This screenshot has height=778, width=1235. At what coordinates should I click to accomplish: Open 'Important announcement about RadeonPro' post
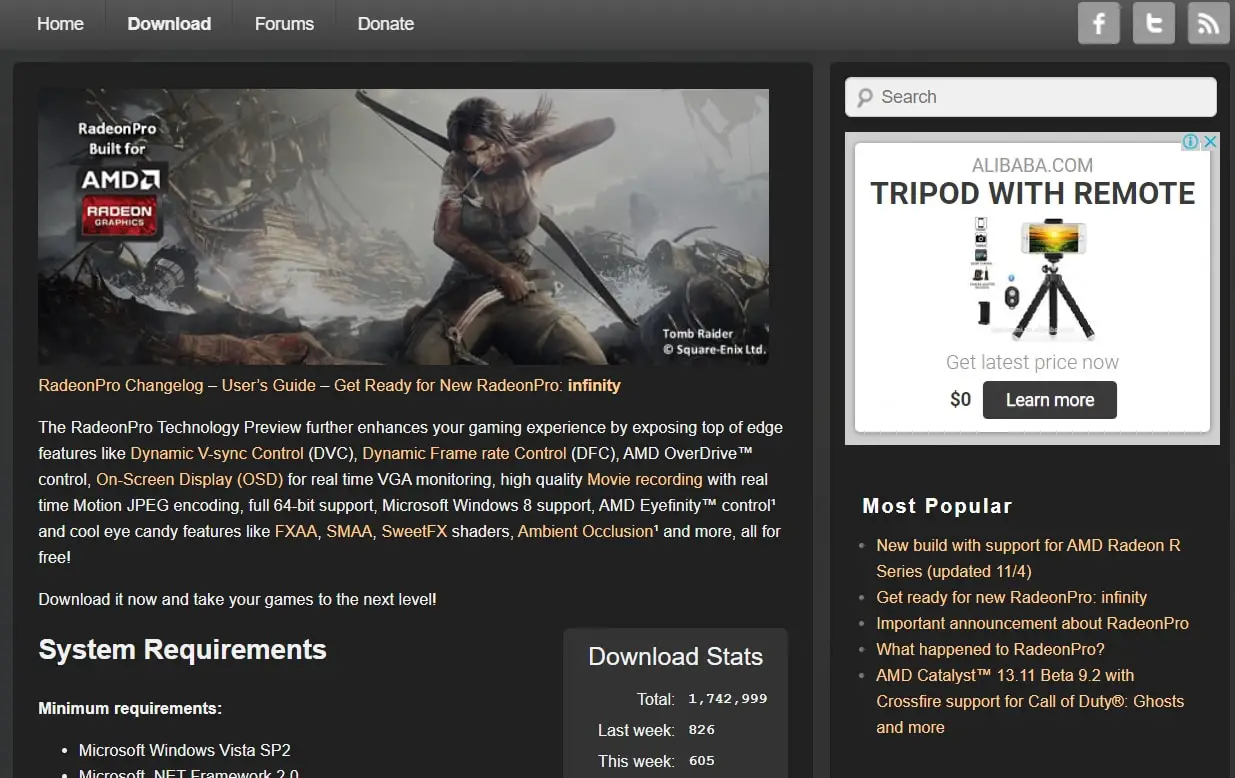click(1032, 623)
